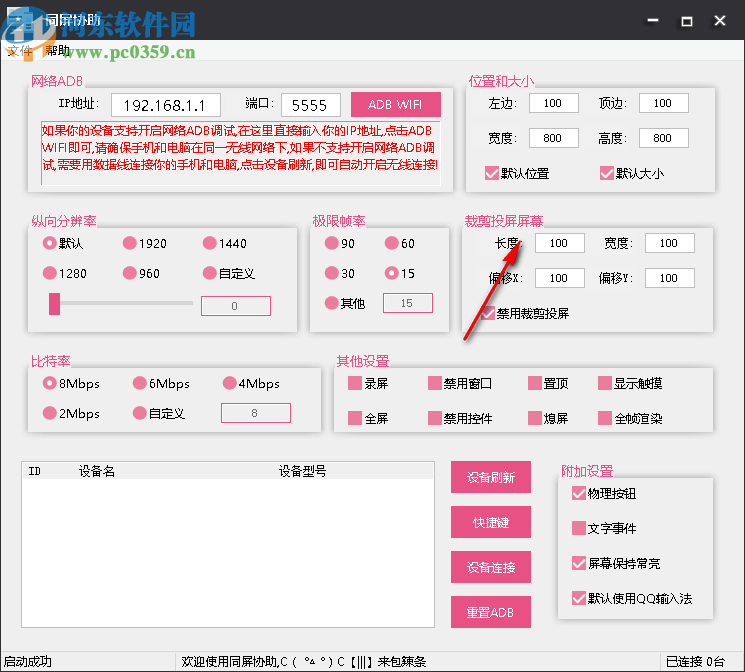
Task: Select the 960 resolution option
Action: click(129, 273)
